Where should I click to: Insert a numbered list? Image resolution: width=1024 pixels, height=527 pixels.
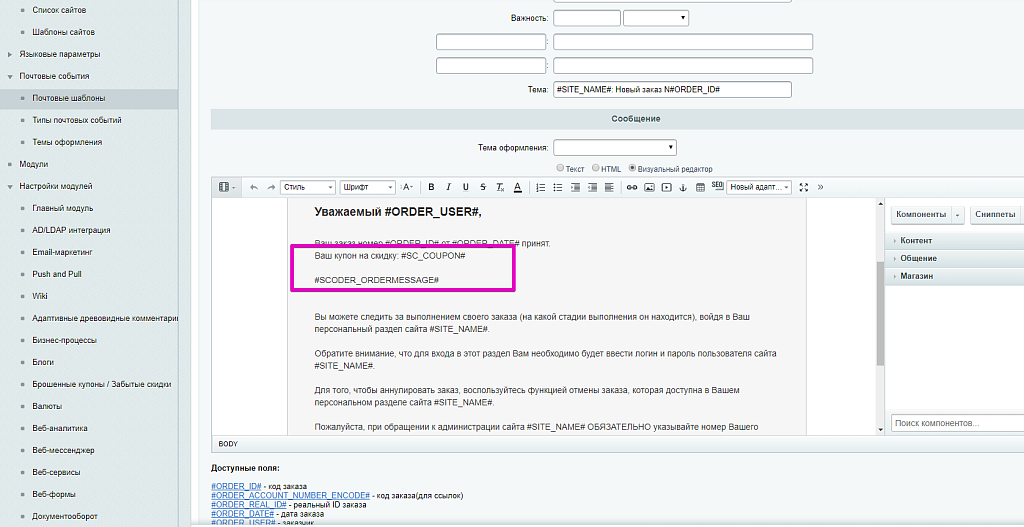[541, 187]
